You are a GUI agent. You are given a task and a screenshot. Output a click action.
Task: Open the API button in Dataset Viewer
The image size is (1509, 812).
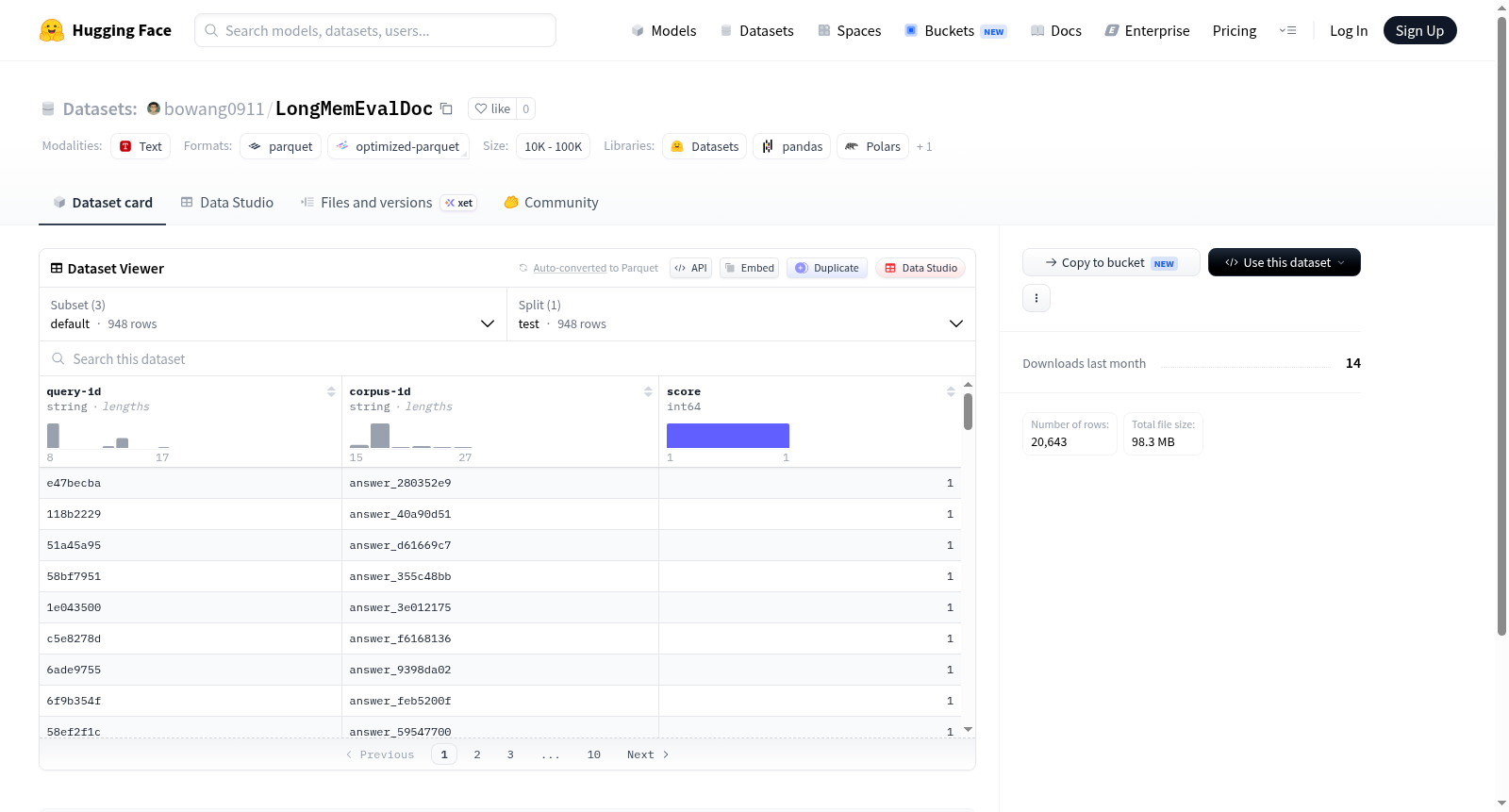690,268
